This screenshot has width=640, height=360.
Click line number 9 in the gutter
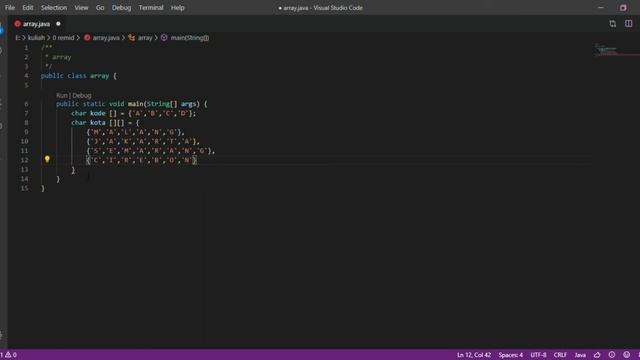tap(26, 132)
